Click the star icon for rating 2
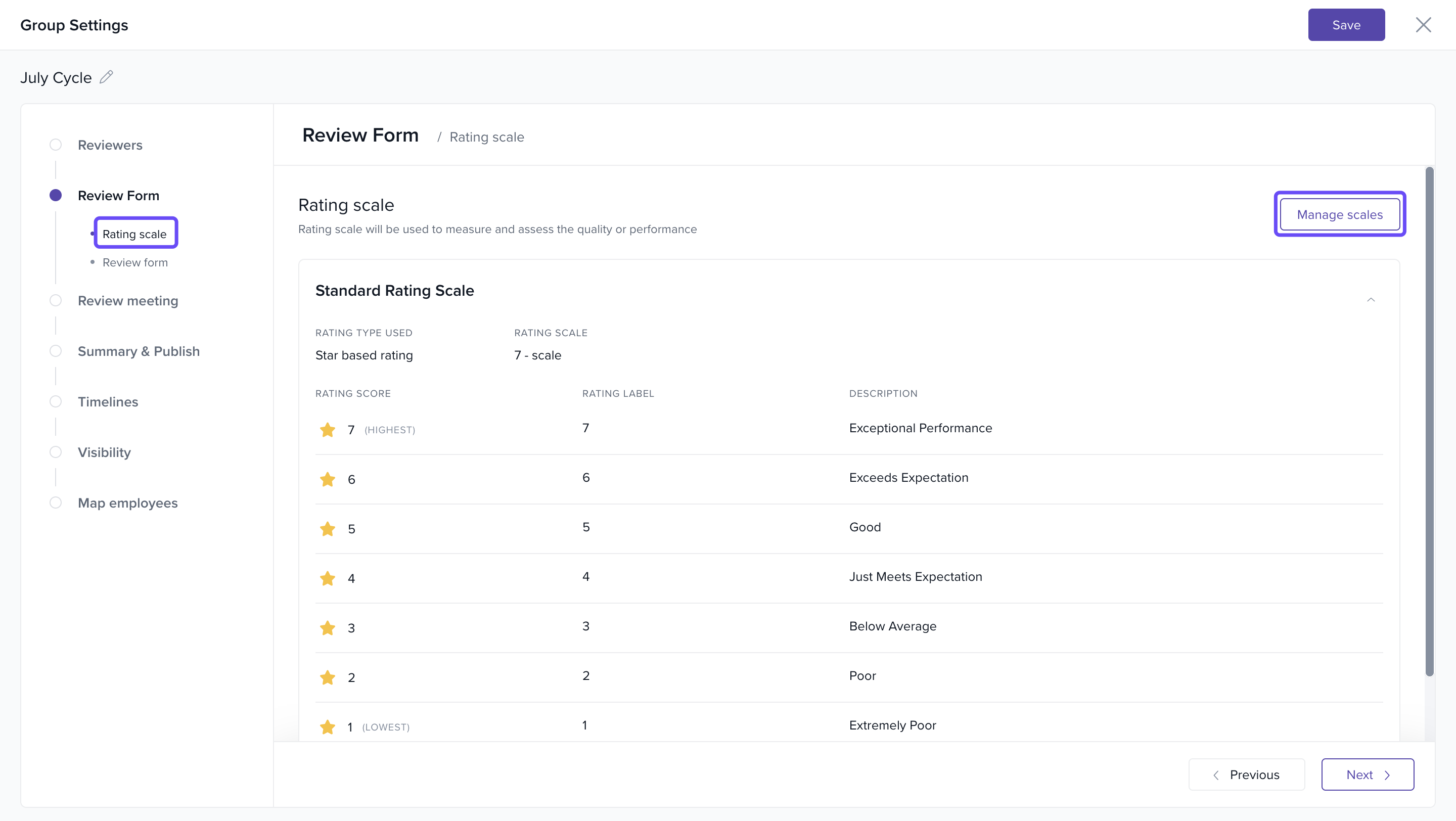The height and width of the screenshot is (821, 1456). pos(327,677)
